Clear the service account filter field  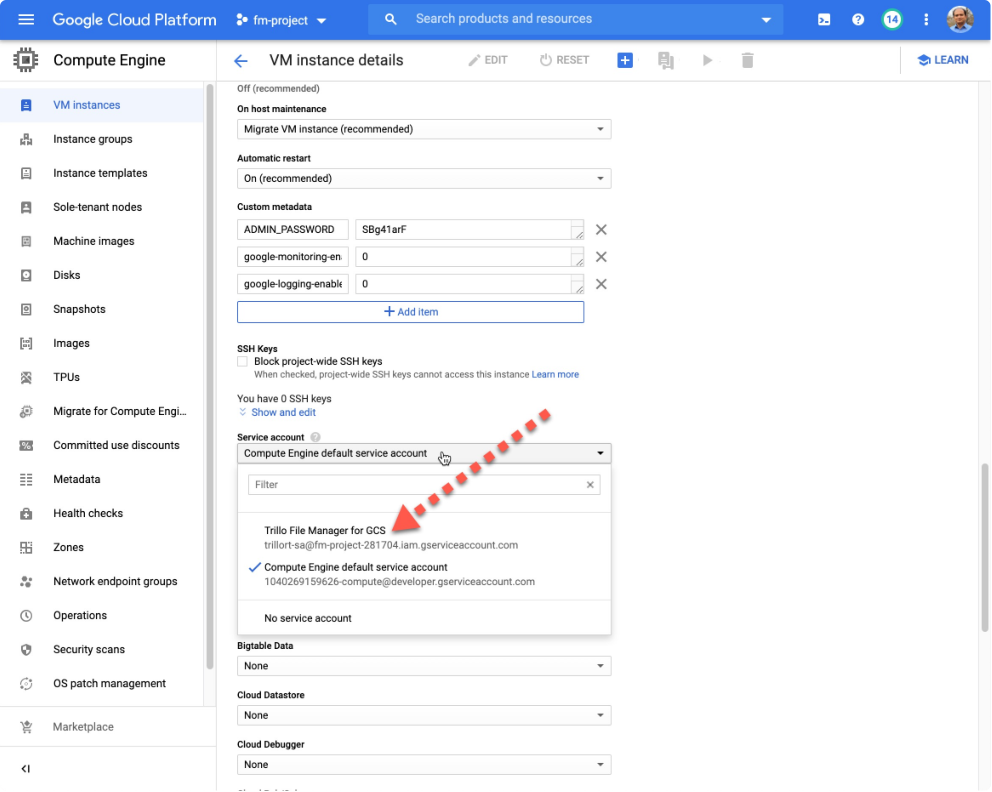coord(590,485)
